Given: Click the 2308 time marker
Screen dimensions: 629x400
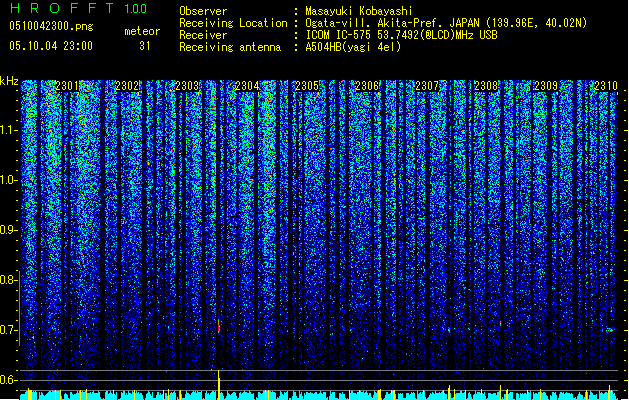Looking at the screenshot, I should tap(486, 86).
